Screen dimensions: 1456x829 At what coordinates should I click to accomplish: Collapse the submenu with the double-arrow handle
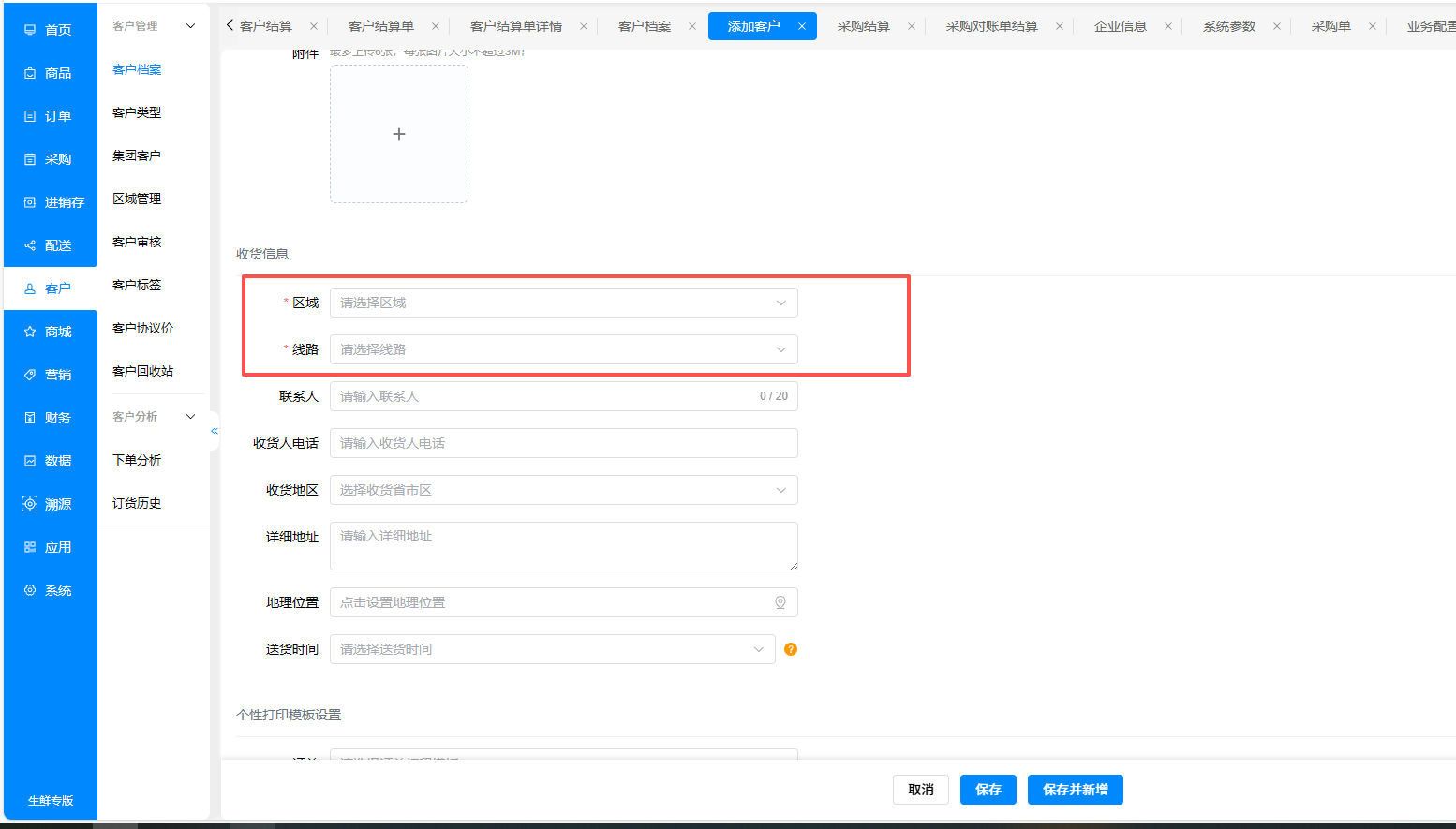coord(215,431)
